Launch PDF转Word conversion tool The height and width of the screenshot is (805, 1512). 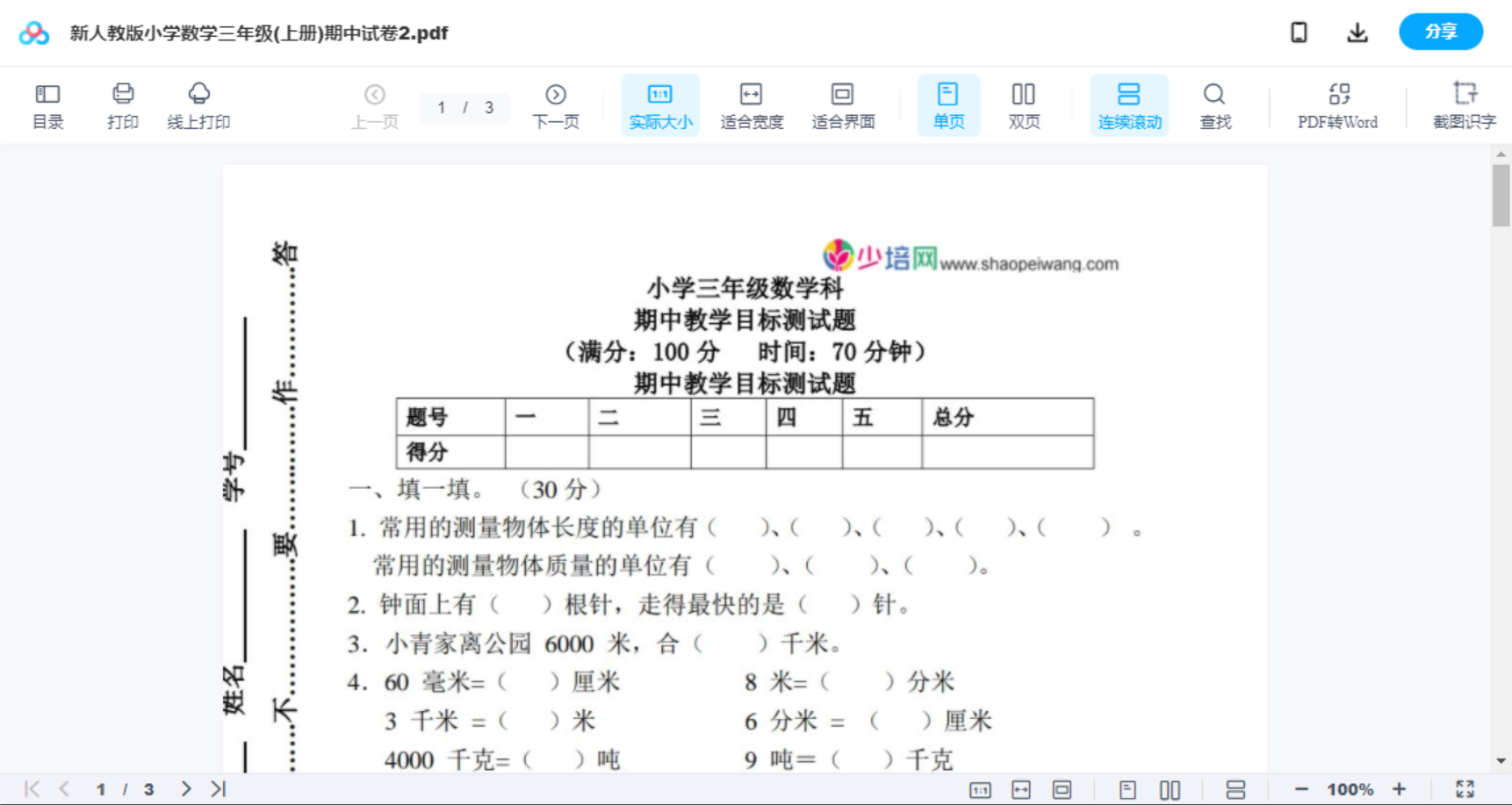(x=1336, y=104)
